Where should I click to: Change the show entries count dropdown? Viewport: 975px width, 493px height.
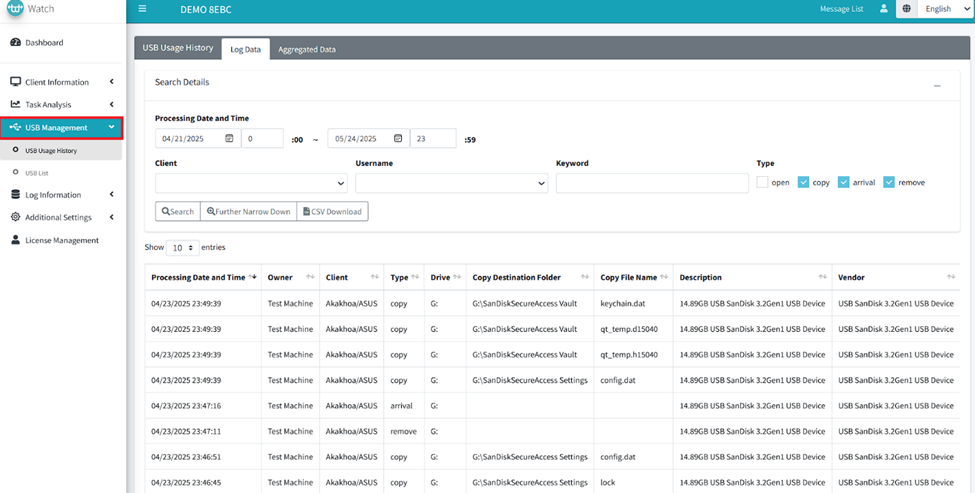tap(182, 247)
